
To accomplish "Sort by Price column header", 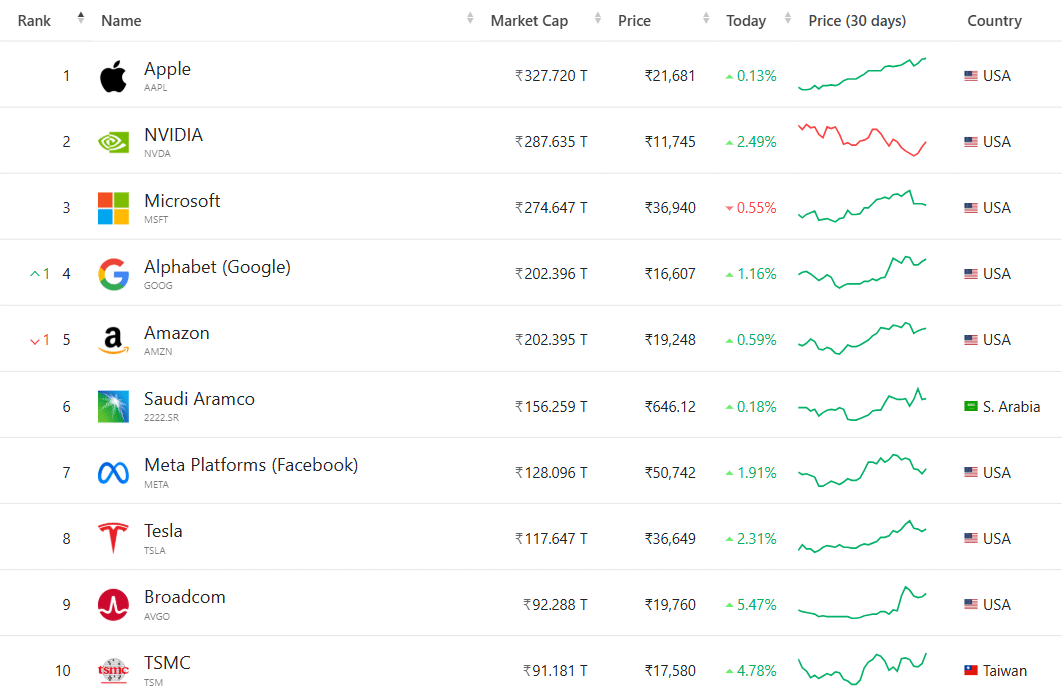I will pyautogui.click(x=634, y=21).
